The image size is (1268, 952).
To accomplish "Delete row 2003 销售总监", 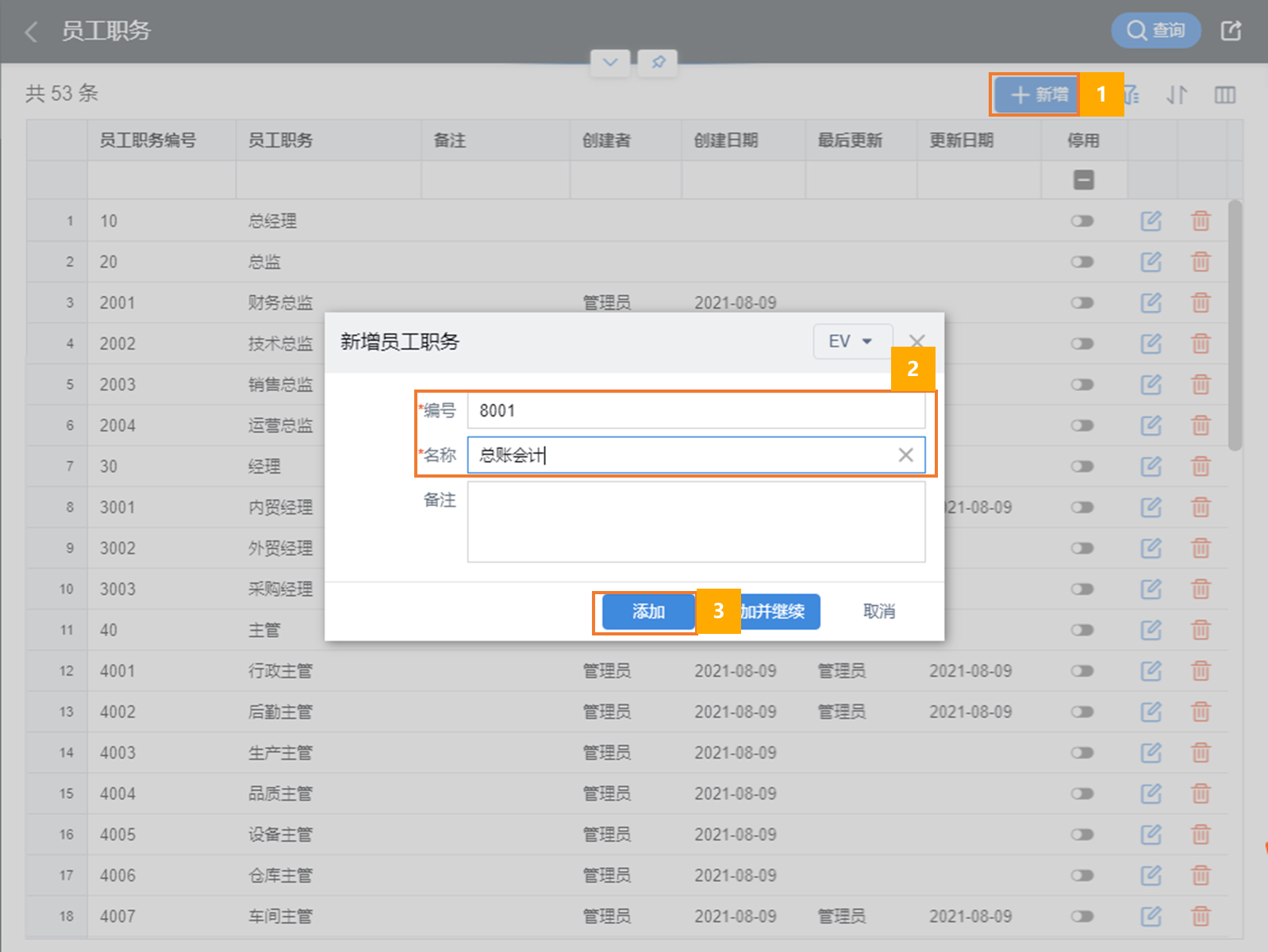I will coord(1201,385).
